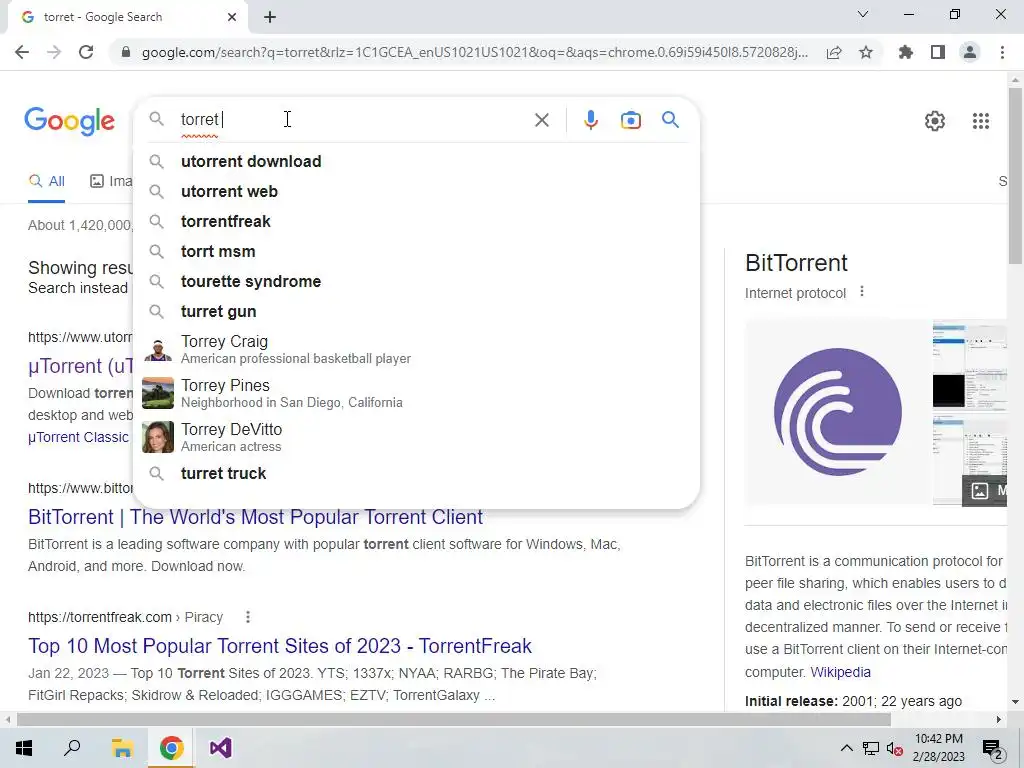
Task: Open Visual Studio from the taskbar
Action: click(221, 748)
